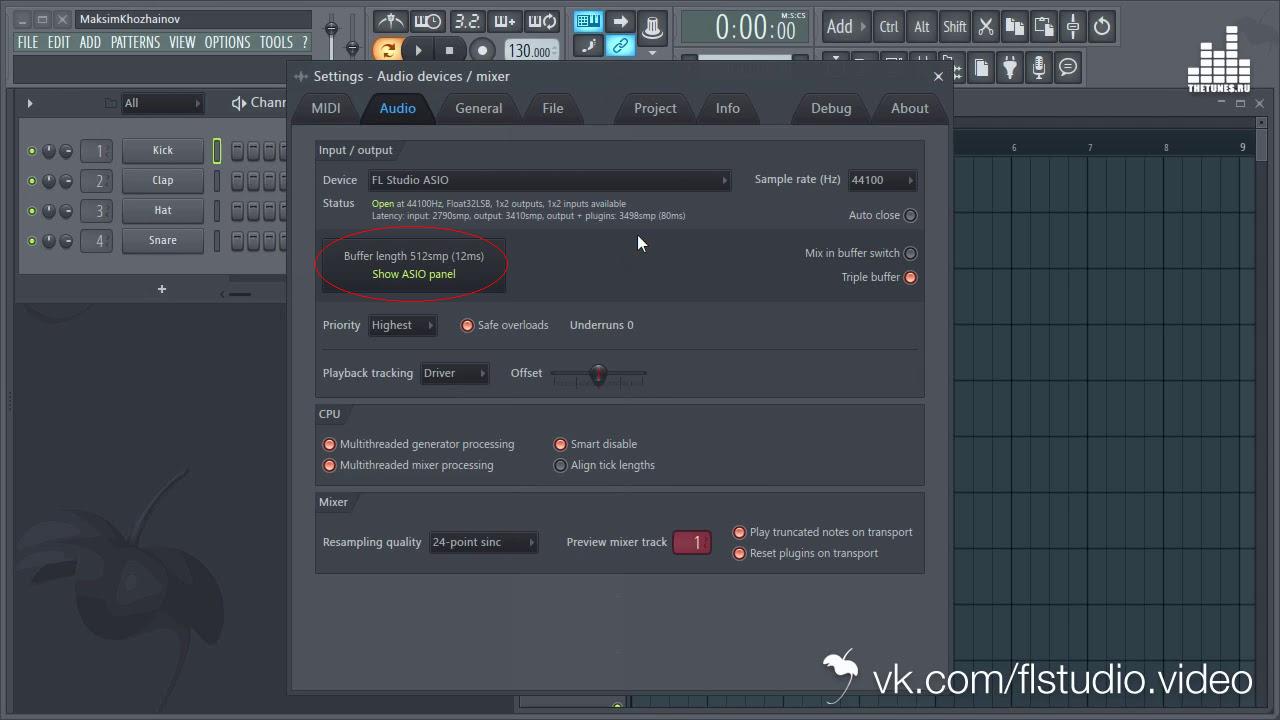This screenshot has width=1280, height=720.
Task: Toggle Reset plugins on transport
Action: tap(739, 553)
